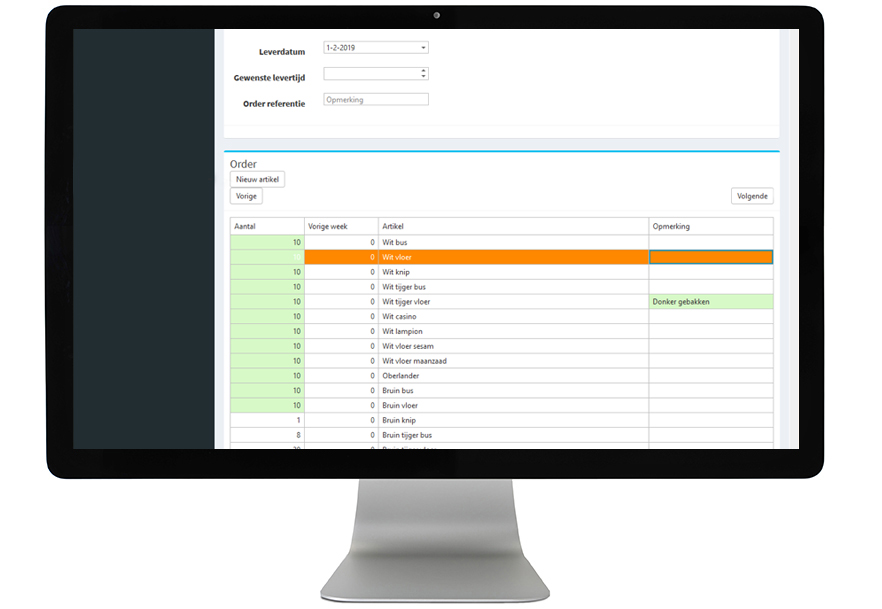The height and width of the screenshot is (609, 882).
Task: Click the Aantal column header
Action: [267, 227]
